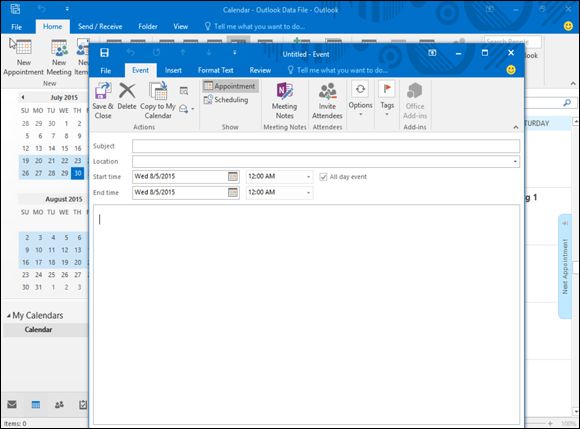Select the Event ribbon tab
This screenshot has width=580, height=429.
(x=140, y=70)
